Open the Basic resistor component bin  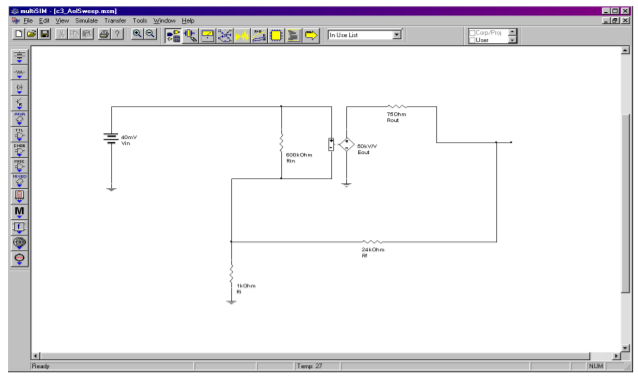19,72
